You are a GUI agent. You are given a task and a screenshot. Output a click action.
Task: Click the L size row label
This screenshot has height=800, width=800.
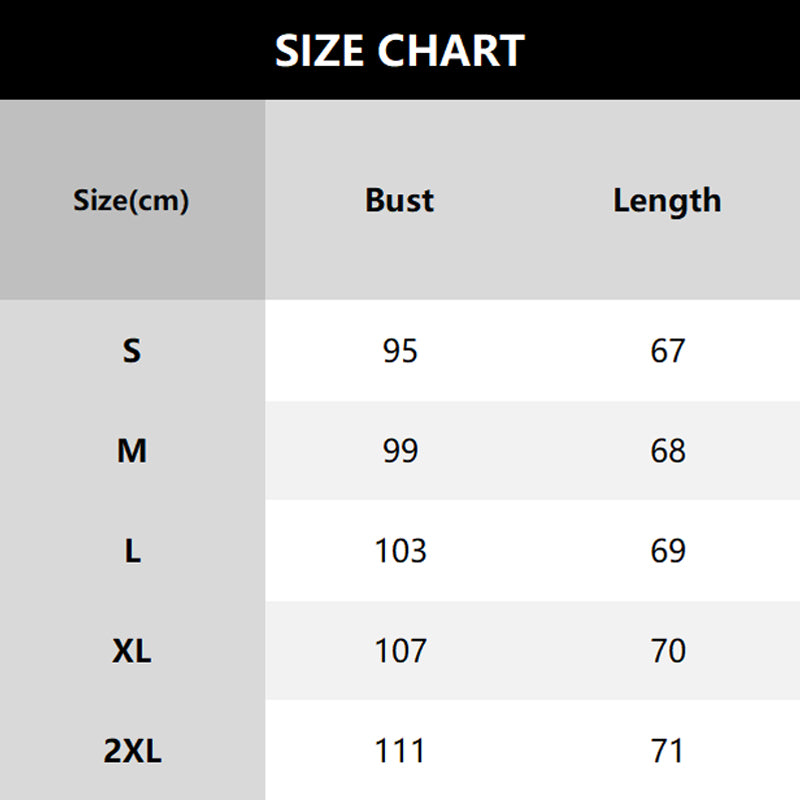coord(132,551)
